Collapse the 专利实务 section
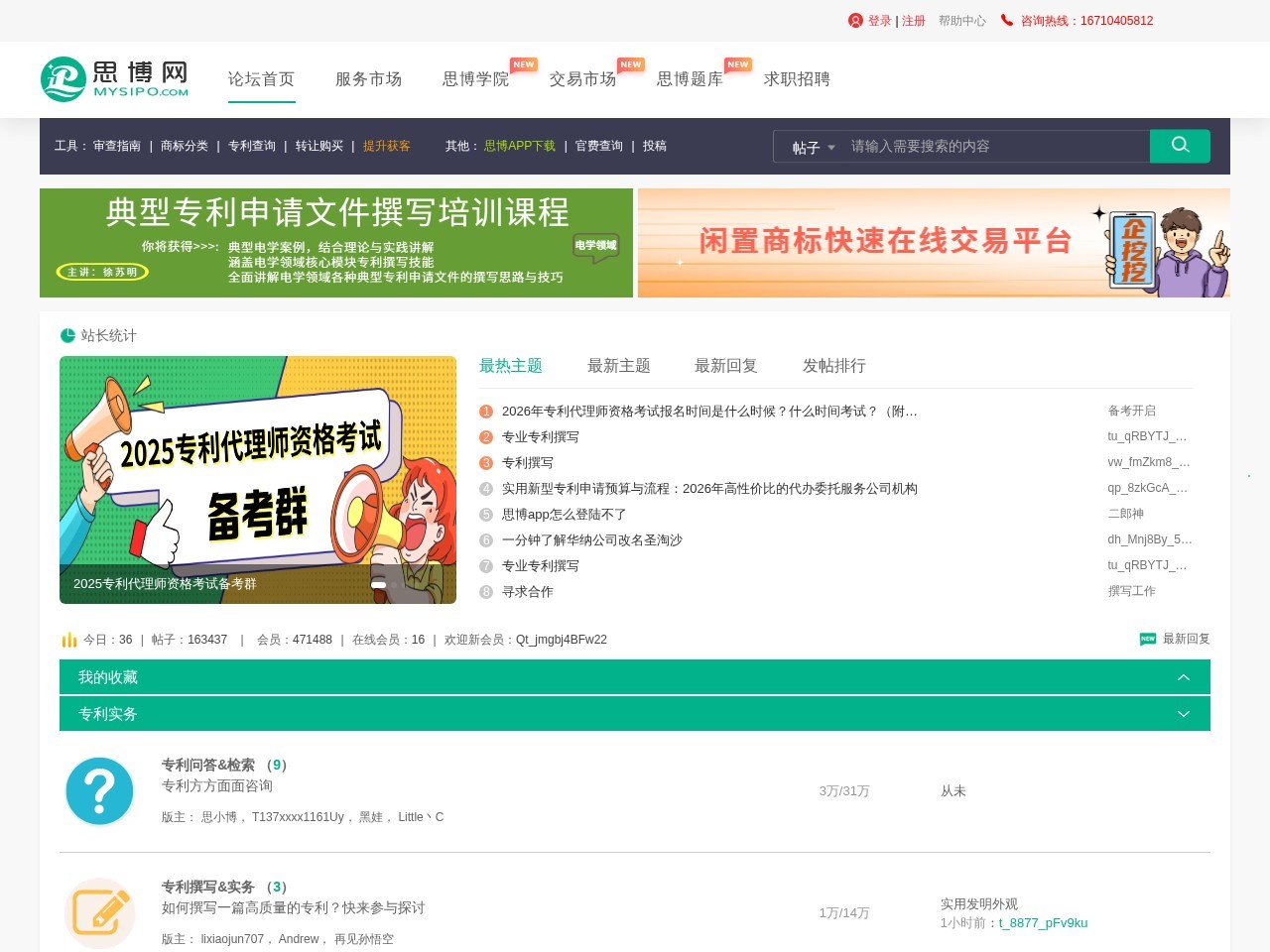Screen dimensions: 1270x952 coord(1184,713)
